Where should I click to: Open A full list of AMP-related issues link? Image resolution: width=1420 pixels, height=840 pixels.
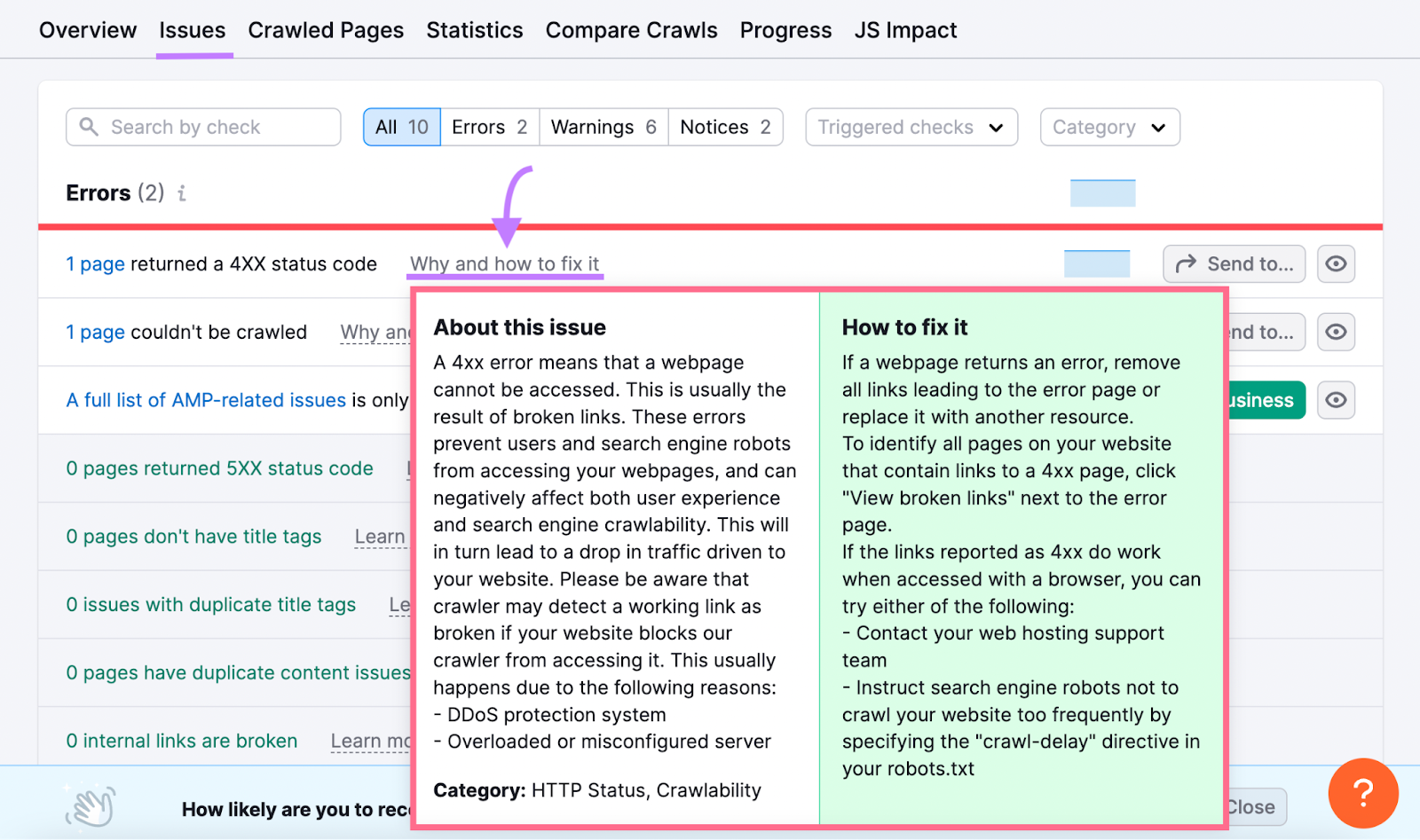pos(206,400)
